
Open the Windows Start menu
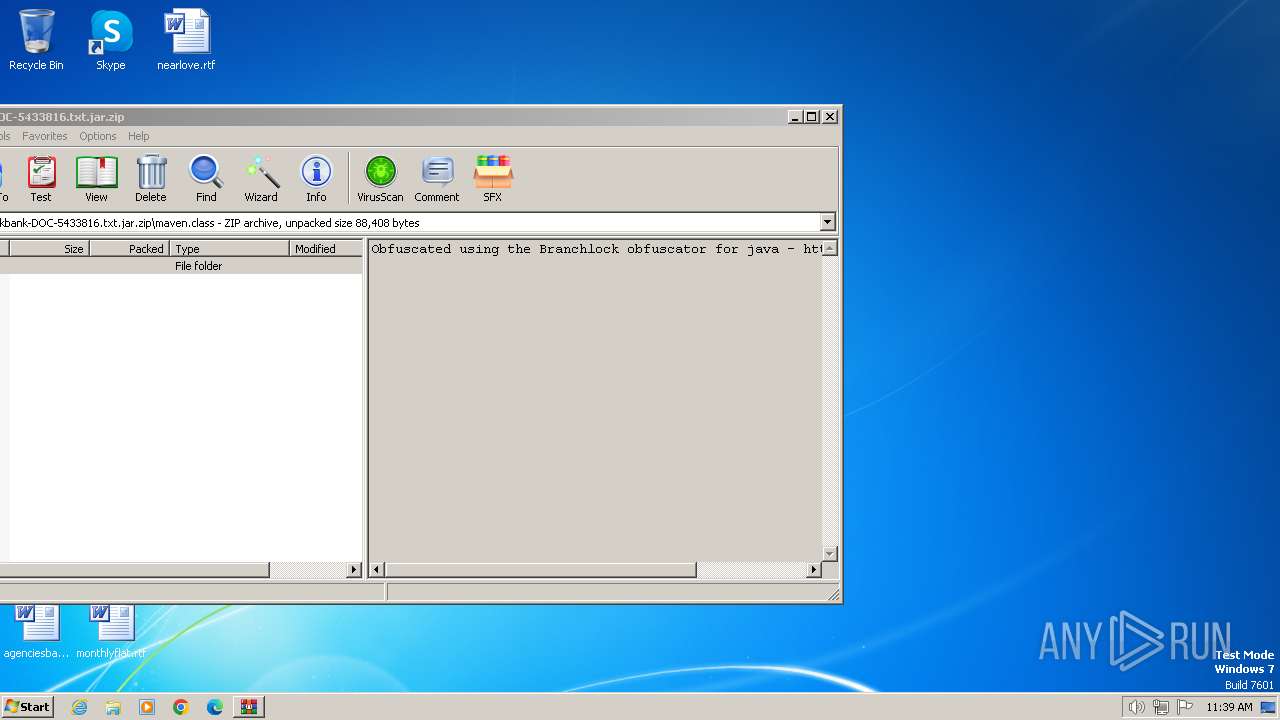click(x=28, y=706)
